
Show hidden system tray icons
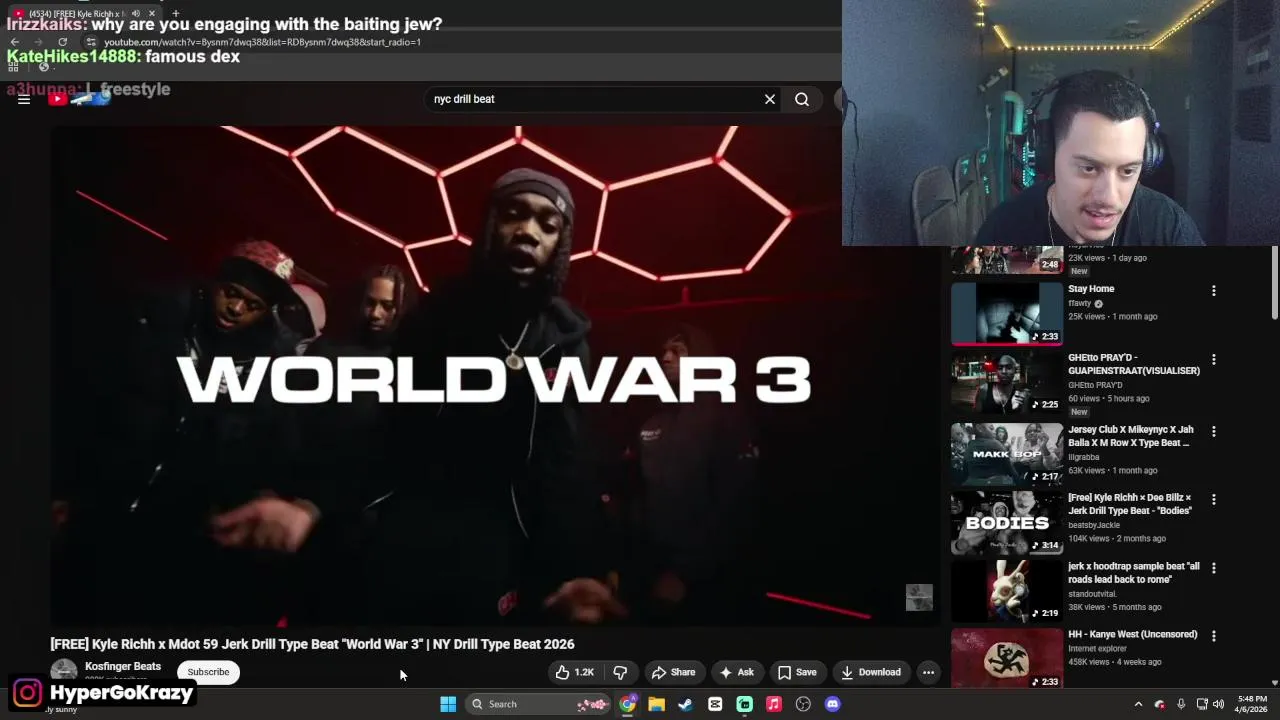coord(1138,704)
